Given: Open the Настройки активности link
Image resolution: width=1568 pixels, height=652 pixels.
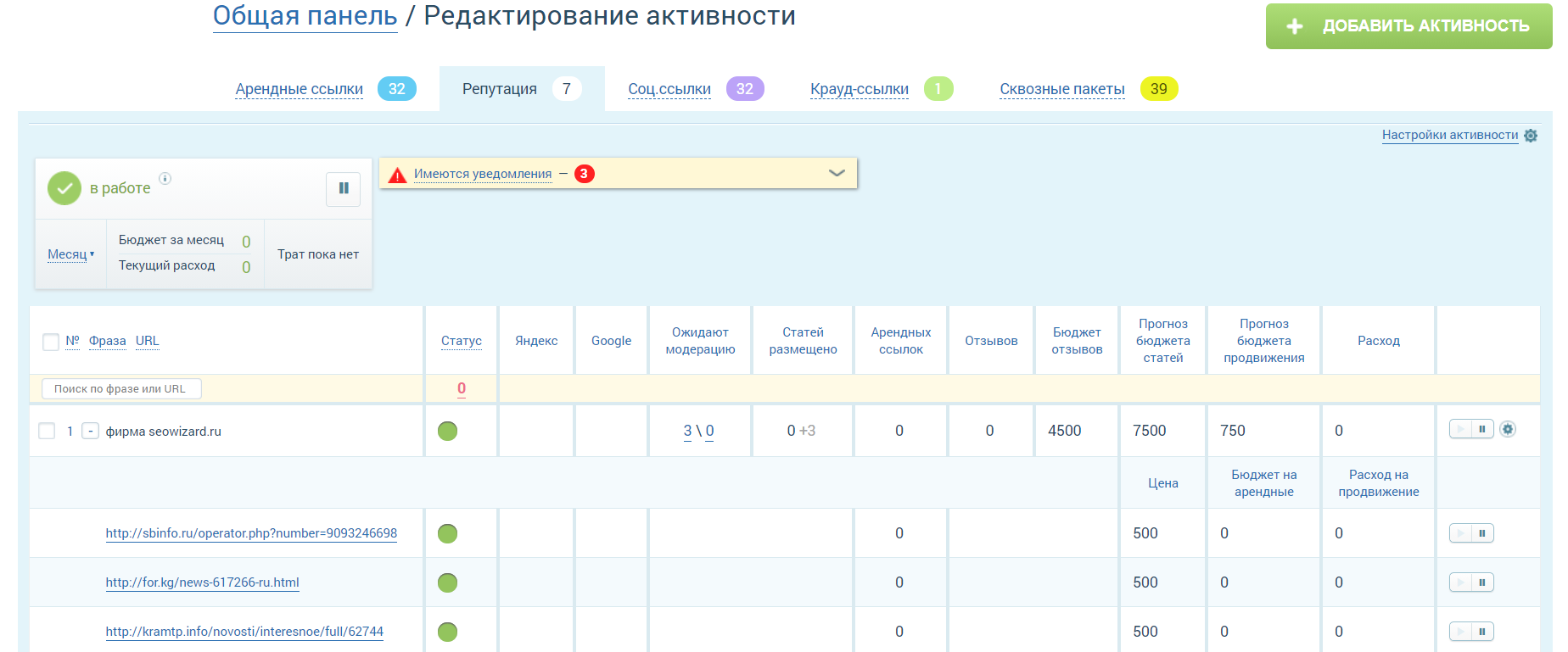Looking at the screenshot, I should point(1450,135).
